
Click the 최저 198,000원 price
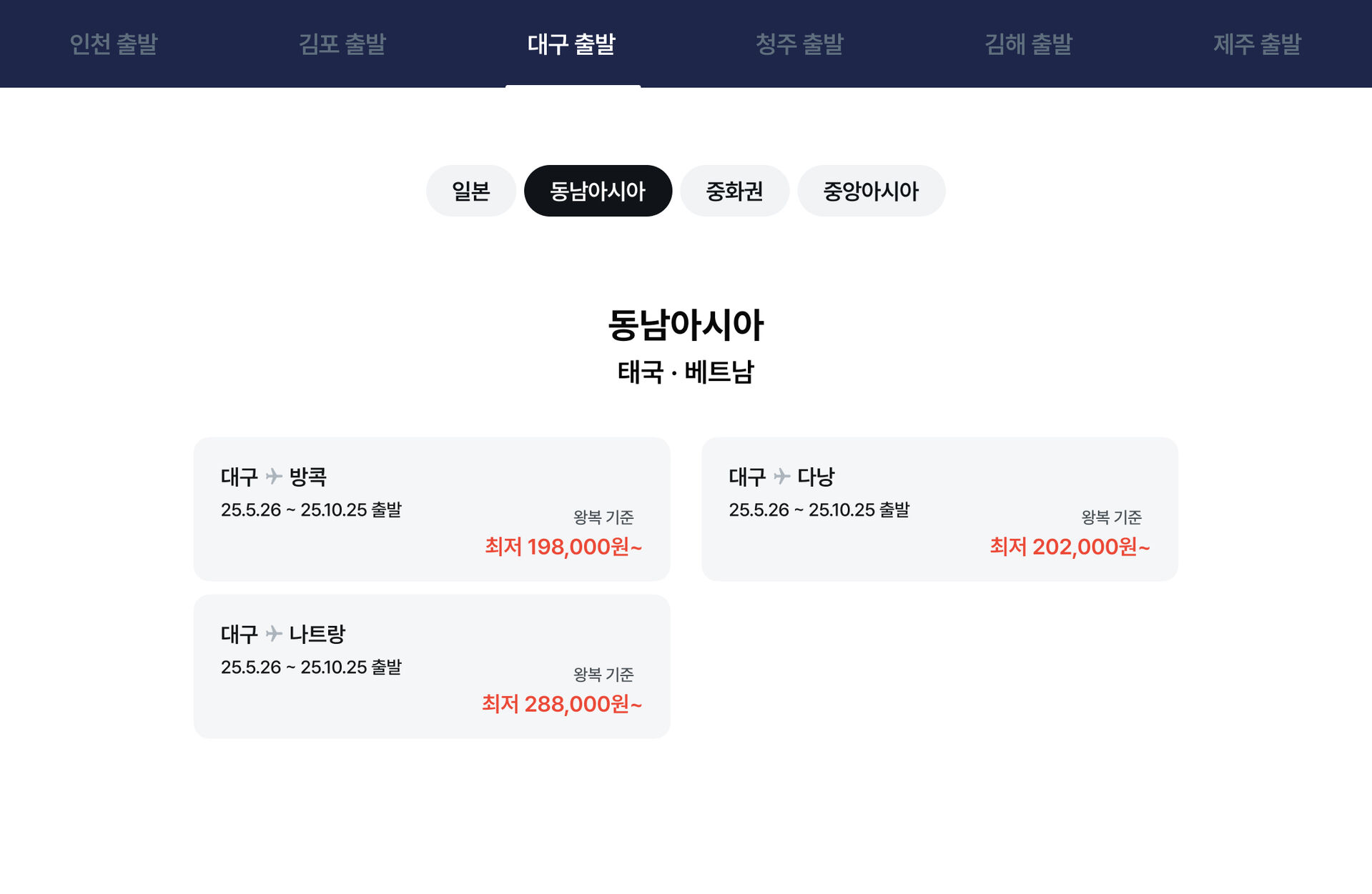click(563, 547)
